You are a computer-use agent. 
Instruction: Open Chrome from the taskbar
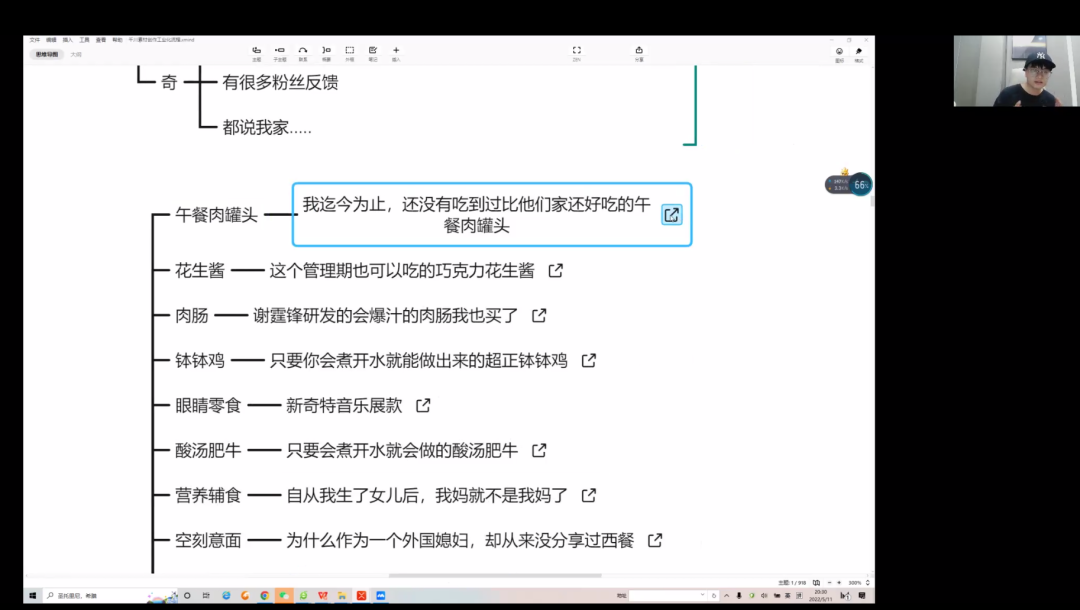click(264, 596)
